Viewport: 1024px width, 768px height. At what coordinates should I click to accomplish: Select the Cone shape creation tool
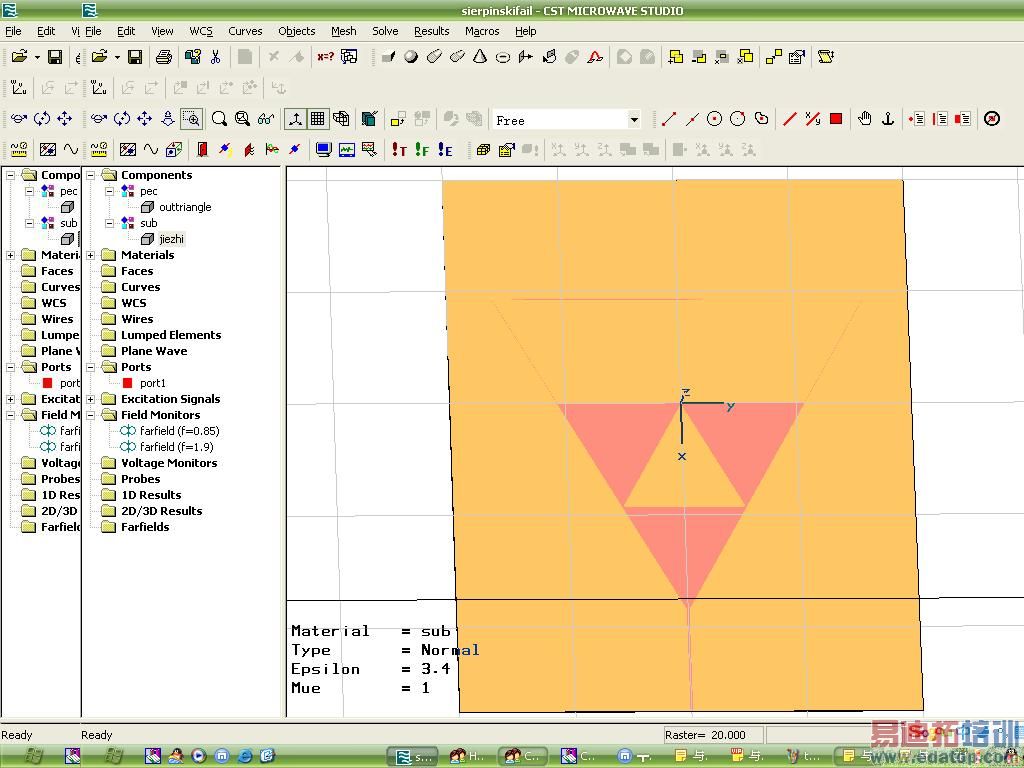480,57
